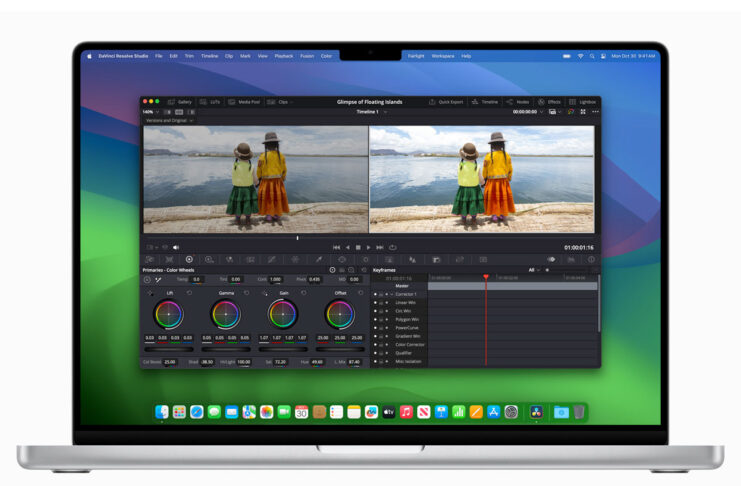Reset the Gain color wheel
The image size is (741, 486).
[303, 293]
